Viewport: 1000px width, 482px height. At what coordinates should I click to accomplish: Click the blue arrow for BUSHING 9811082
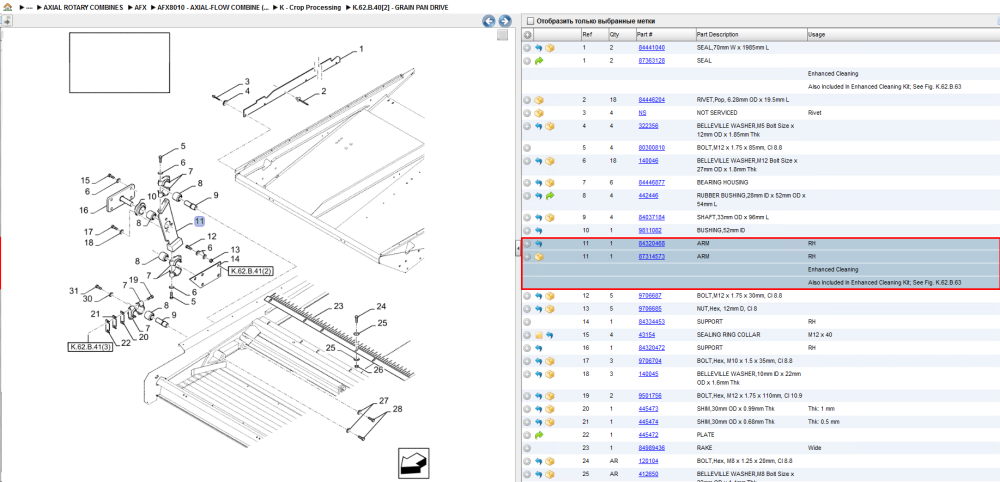click(x=538, y=230)
